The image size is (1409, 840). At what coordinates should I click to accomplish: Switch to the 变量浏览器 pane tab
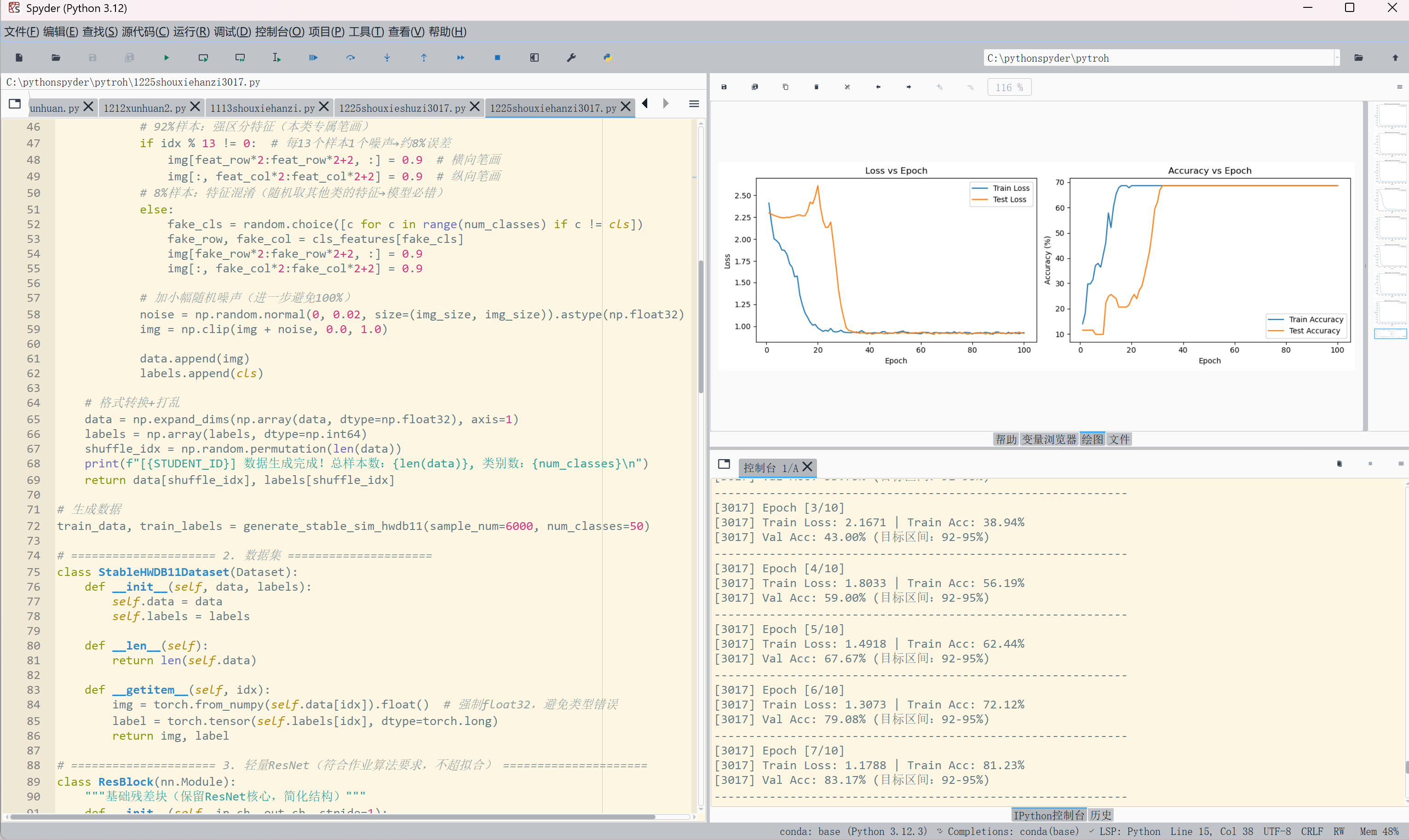[1048, 439]
